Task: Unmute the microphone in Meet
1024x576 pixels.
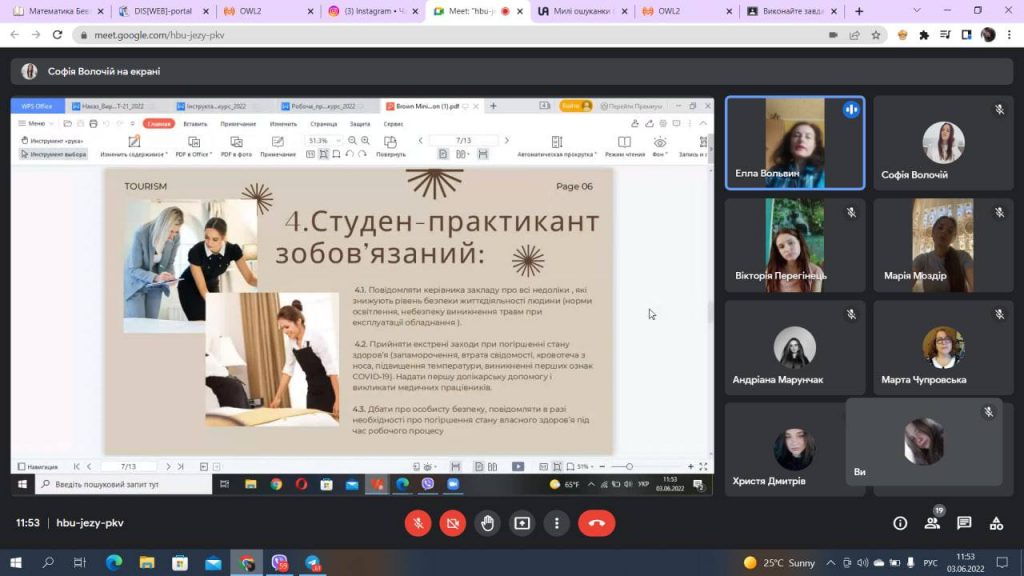Action: click(x=418, y=523)
